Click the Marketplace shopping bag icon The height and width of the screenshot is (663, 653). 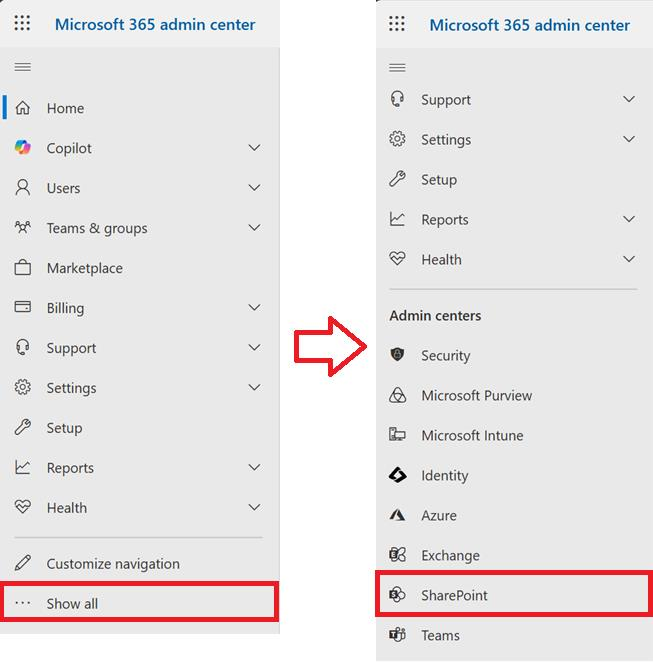[x=22, y=267]
